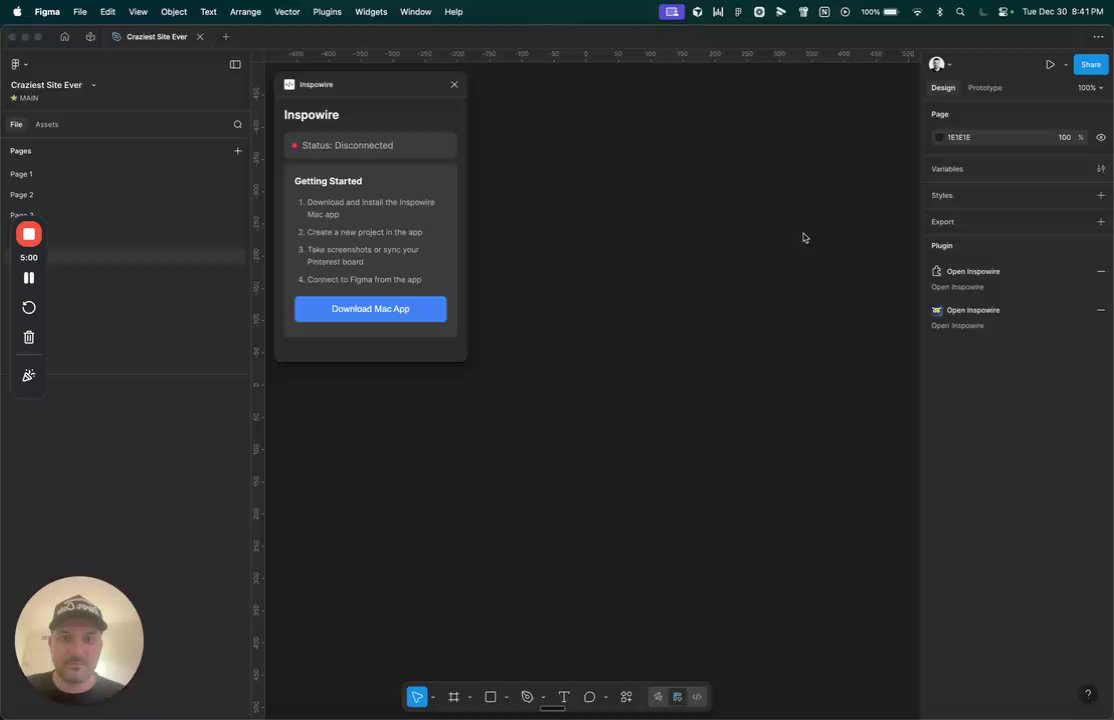Screen dimensions: 1114x720
Task: Search layers with the magnifier icon
Action: click(237, 124)
